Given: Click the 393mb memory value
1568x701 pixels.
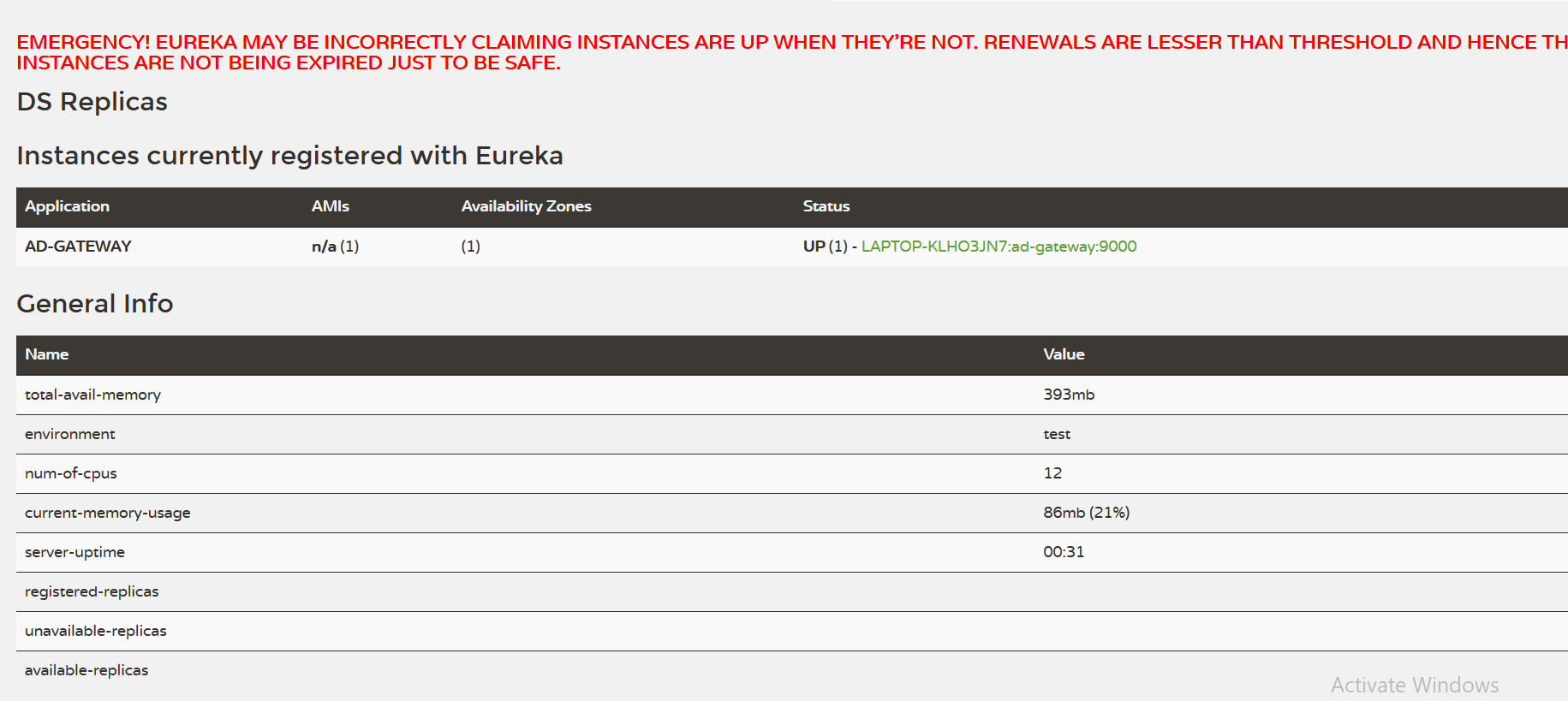Looking at the screenshot, I should pyautogui.click(x=1069, y=395).
